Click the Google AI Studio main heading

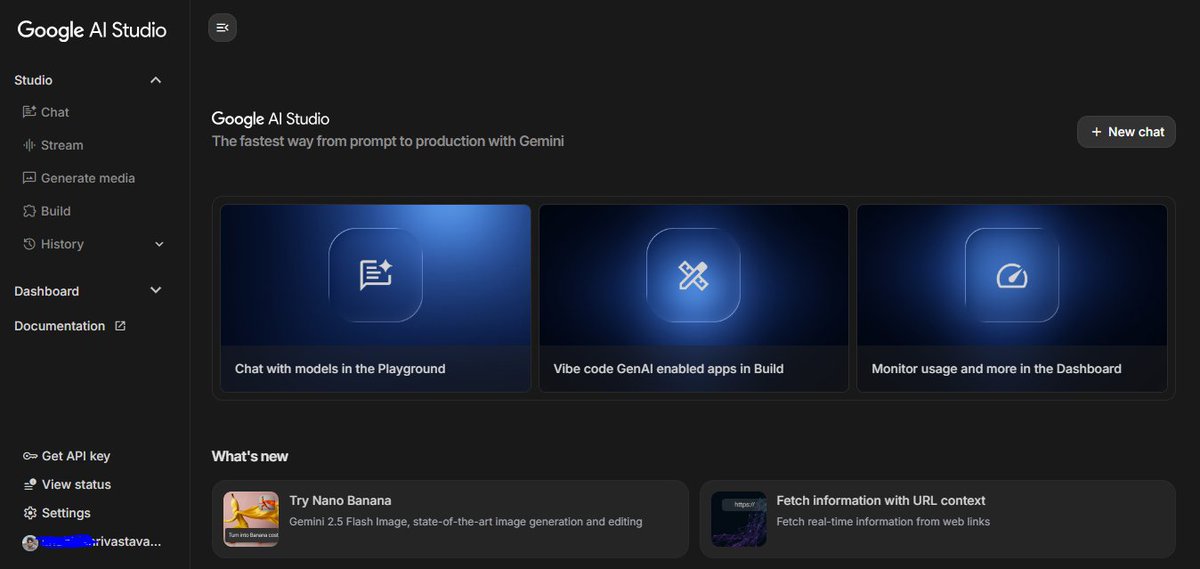click(x=270, y=119)
